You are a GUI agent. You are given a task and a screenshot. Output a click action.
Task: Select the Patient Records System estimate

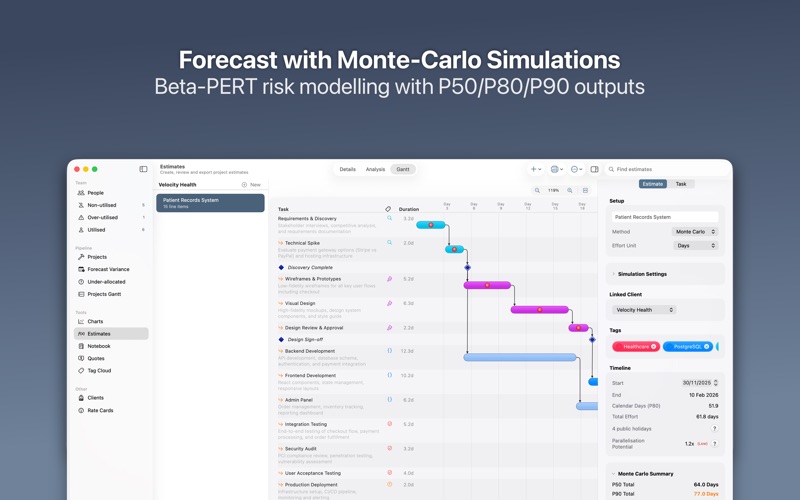(x=210, y=203)
